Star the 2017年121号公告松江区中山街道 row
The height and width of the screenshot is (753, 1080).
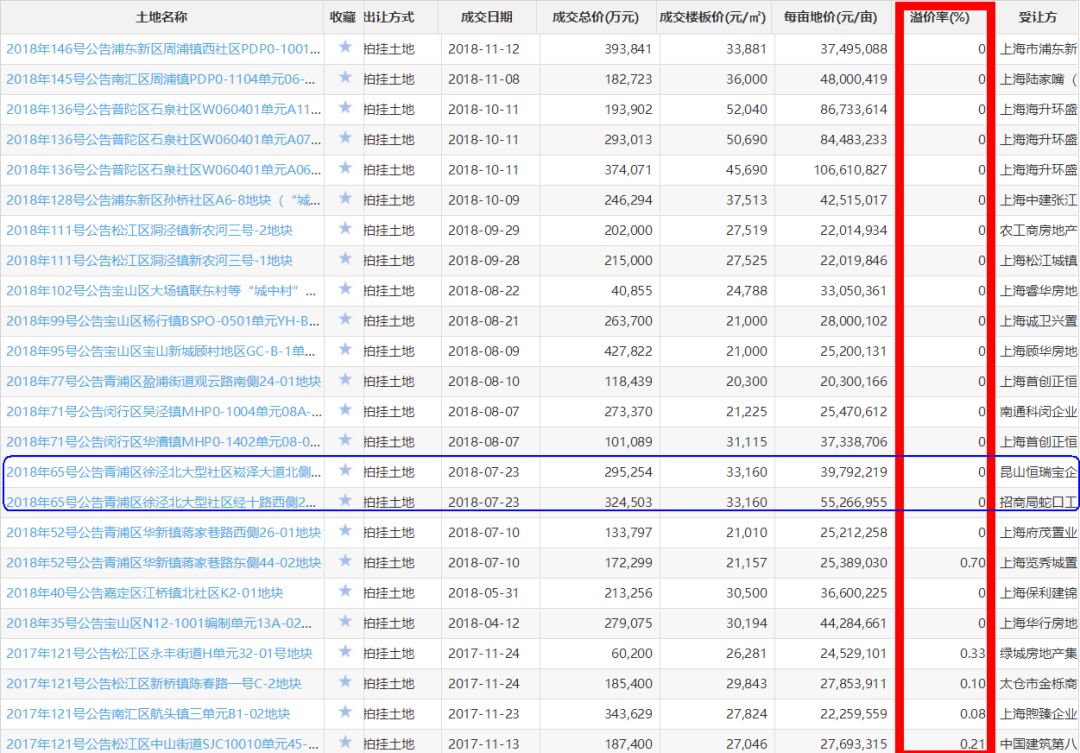(345, 742)
